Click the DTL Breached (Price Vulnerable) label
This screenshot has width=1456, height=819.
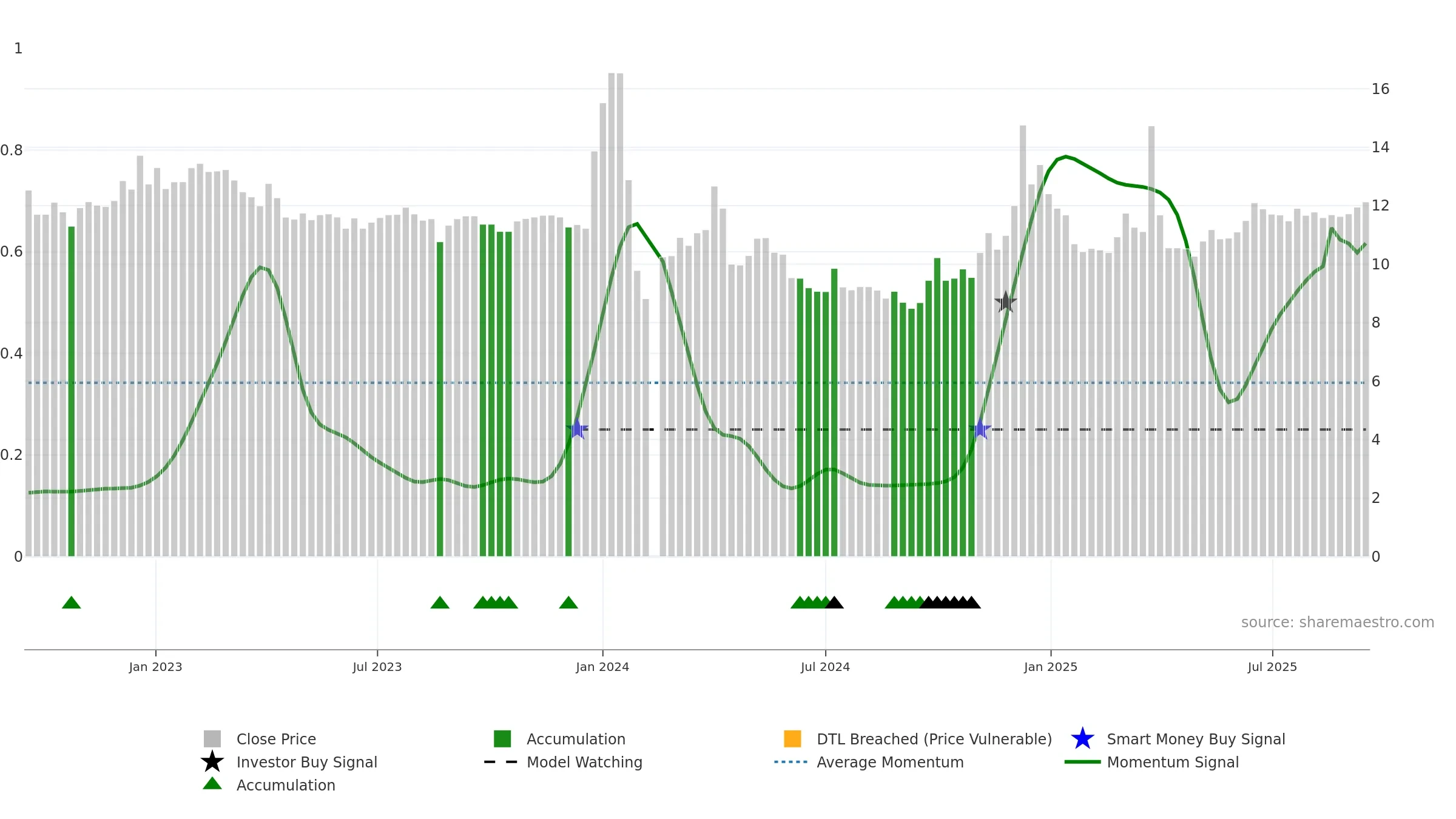934,739
